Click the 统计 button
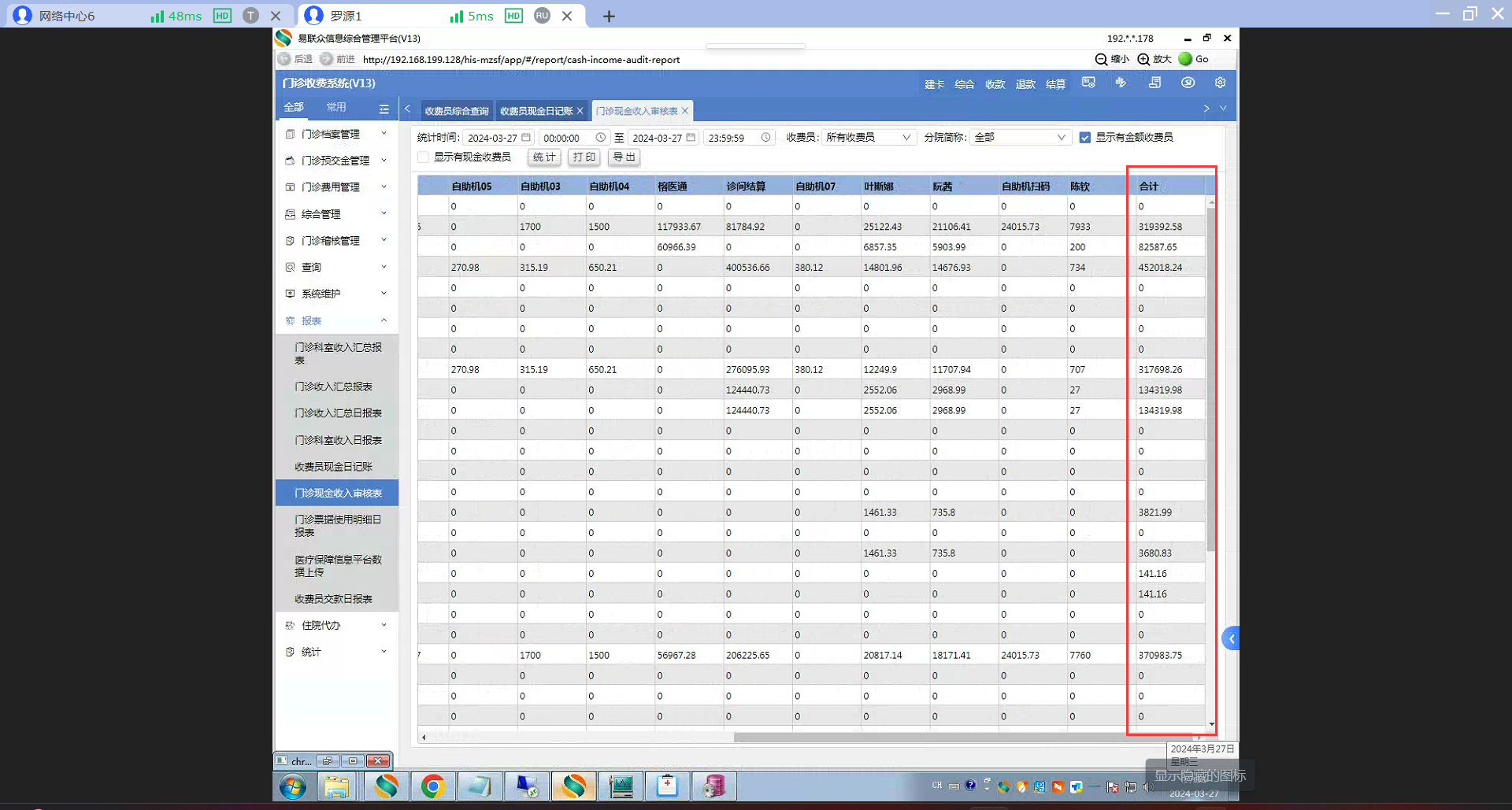The width and height of the screenshot is (1512, 810). tap(544, 157)
